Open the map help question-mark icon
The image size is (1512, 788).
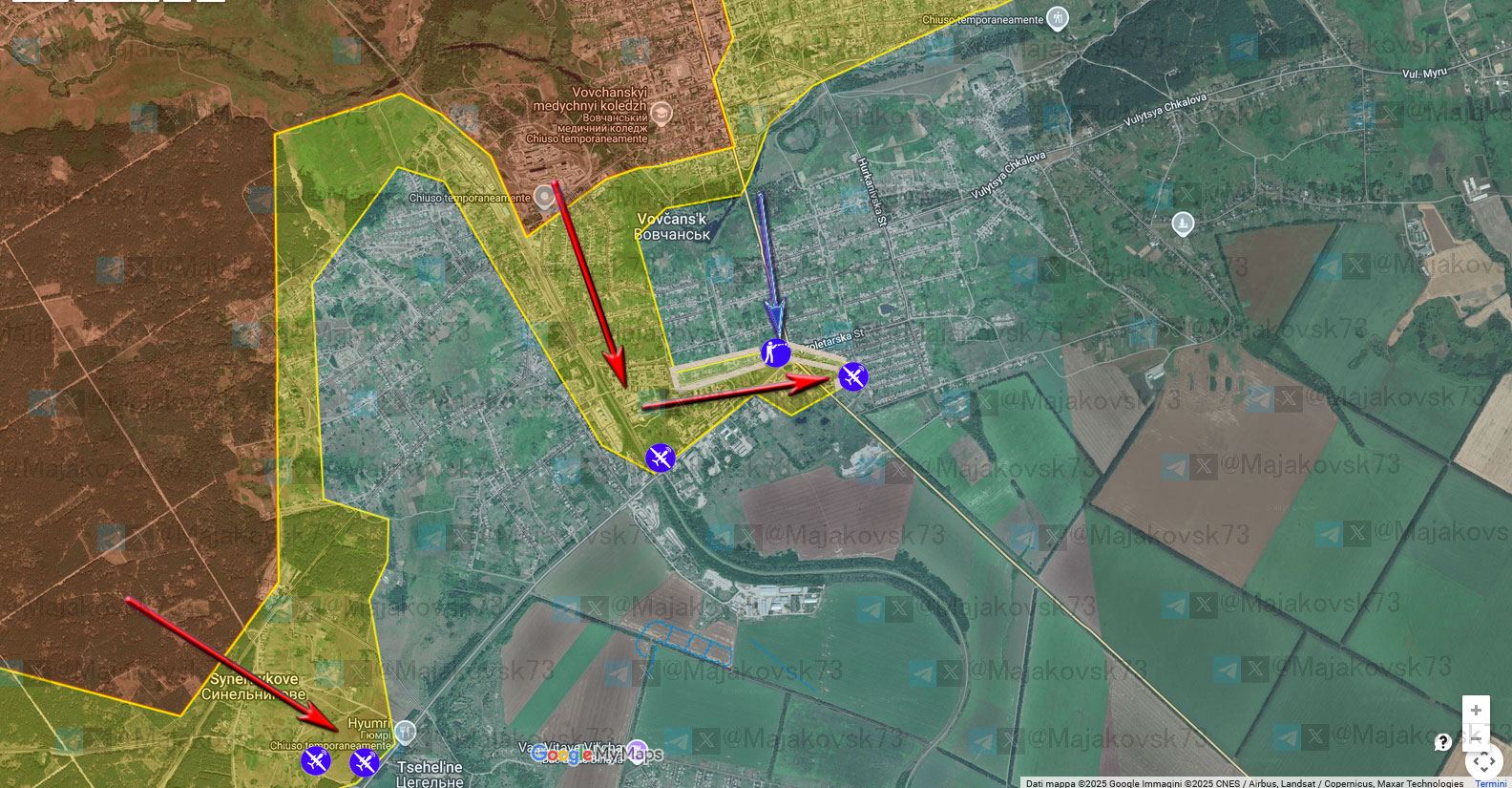(x=1442, y=742)
